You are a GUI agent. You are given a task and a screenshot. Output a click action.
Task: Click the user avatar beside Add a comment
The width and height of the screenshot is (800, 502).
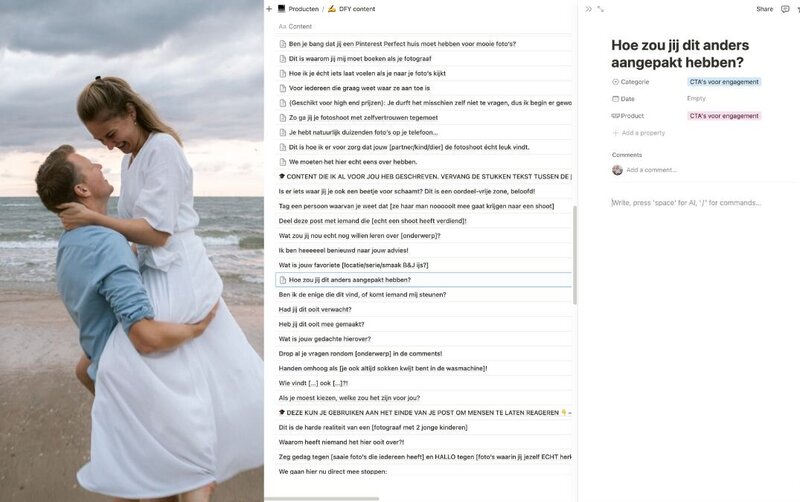coord(617,170)
